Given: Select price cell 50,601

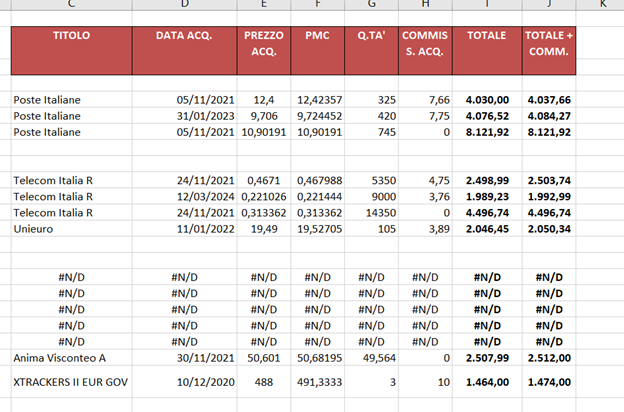Looking at the screenshot, I should coord(264,358).
